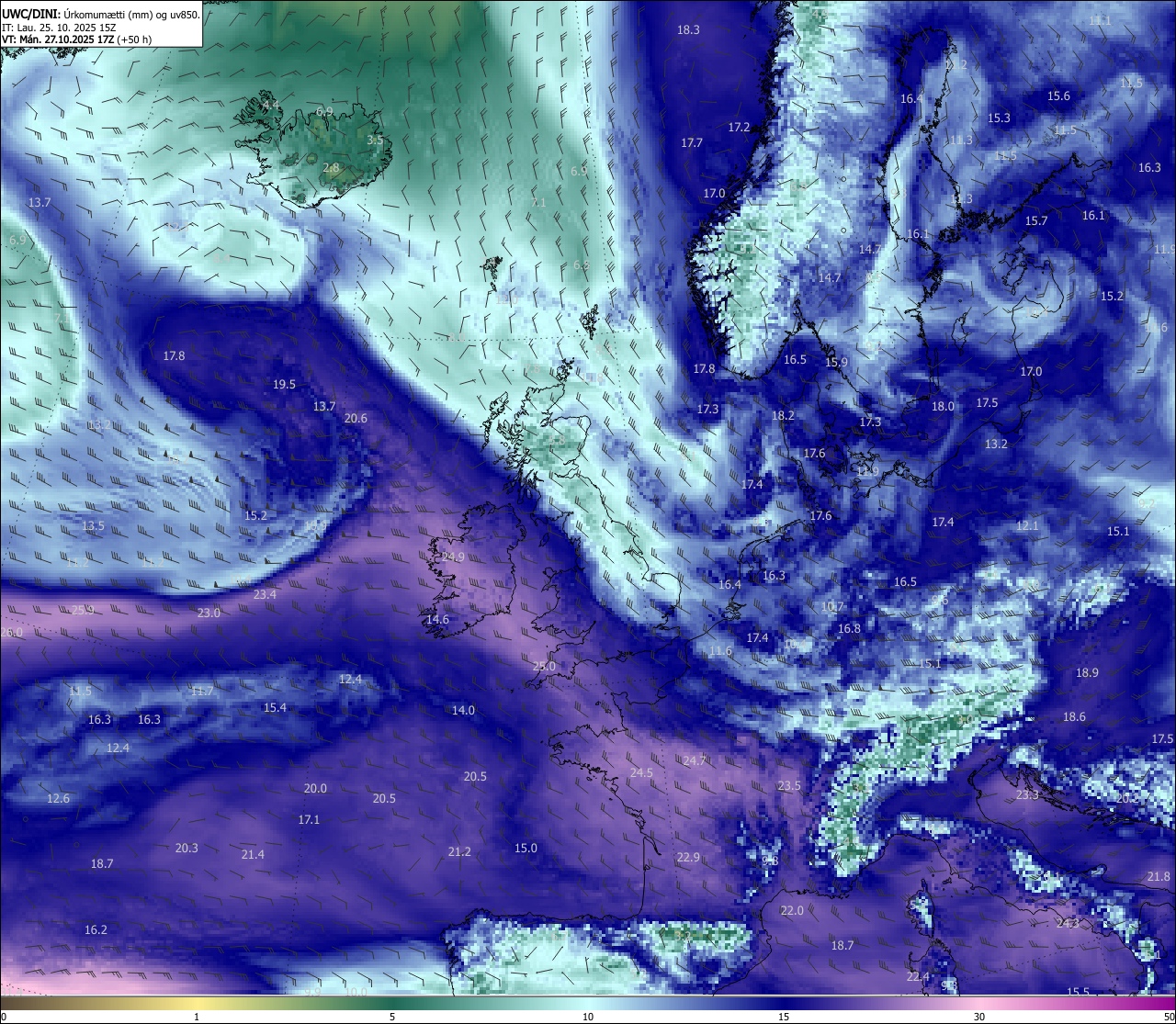Click the yellow part of the color scale
This screenshot has height=1024, width=1176.
tap(198, 1003)
